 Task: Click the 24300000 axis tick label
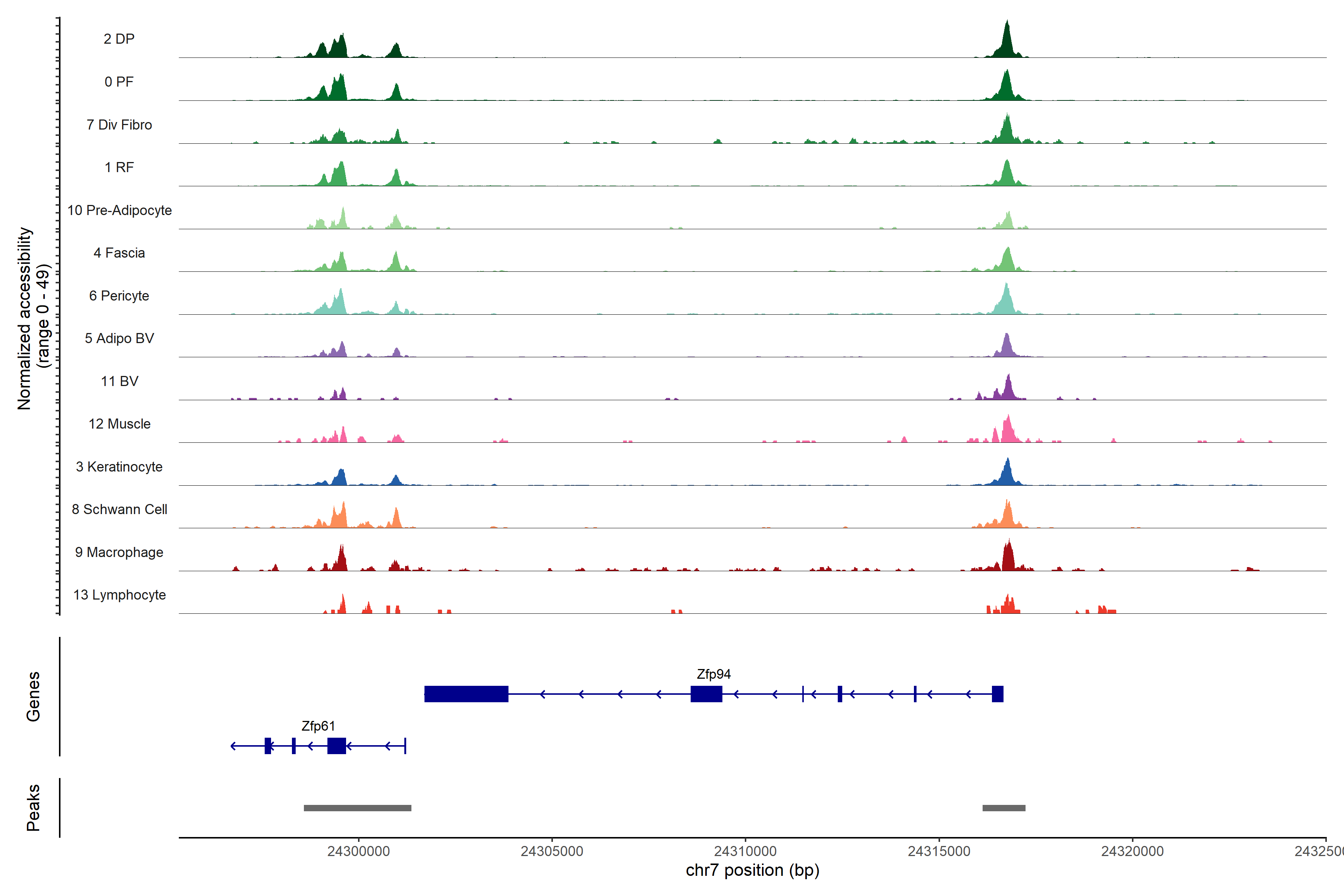click(358, 851)
